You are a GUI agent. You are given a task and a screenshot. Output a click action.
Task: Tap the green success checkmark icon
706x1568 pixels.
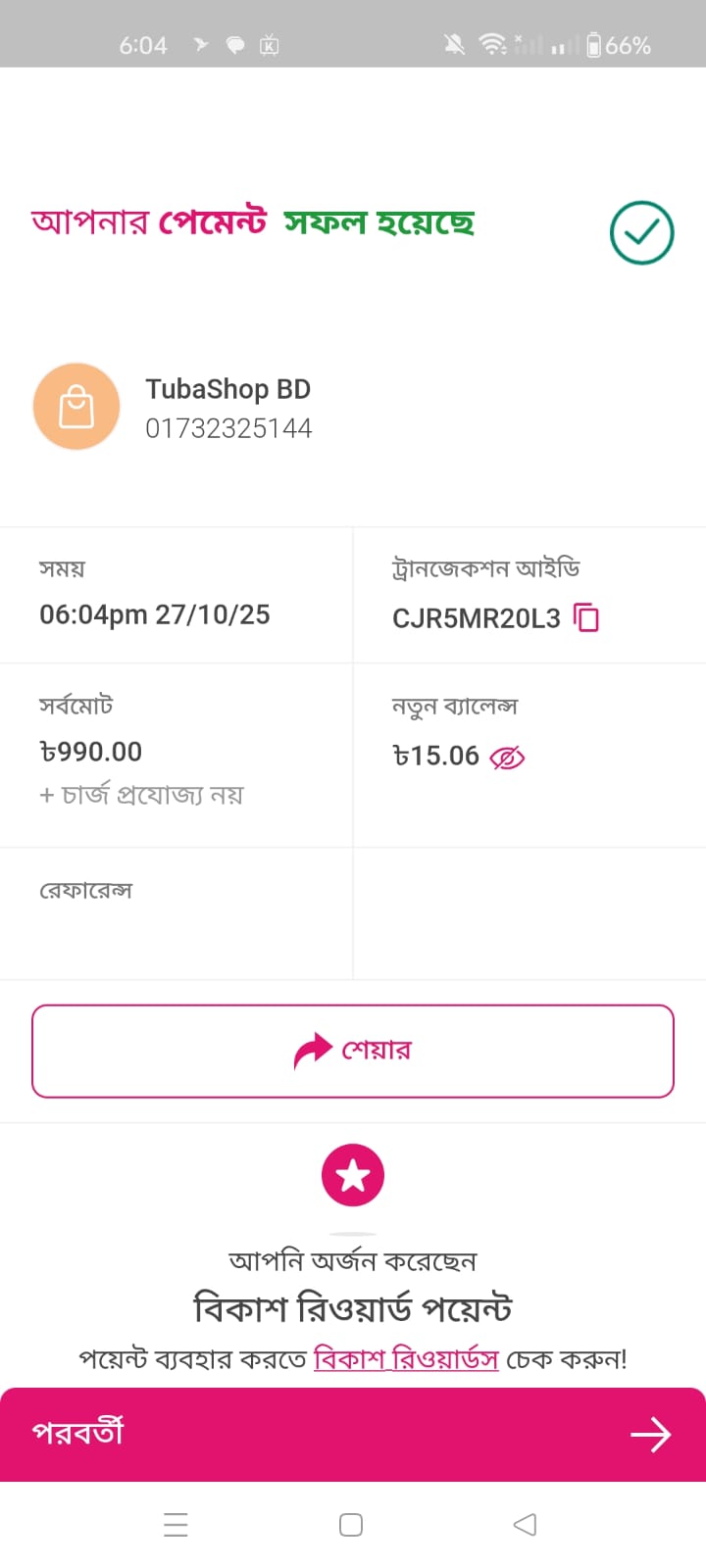(641, 233)
